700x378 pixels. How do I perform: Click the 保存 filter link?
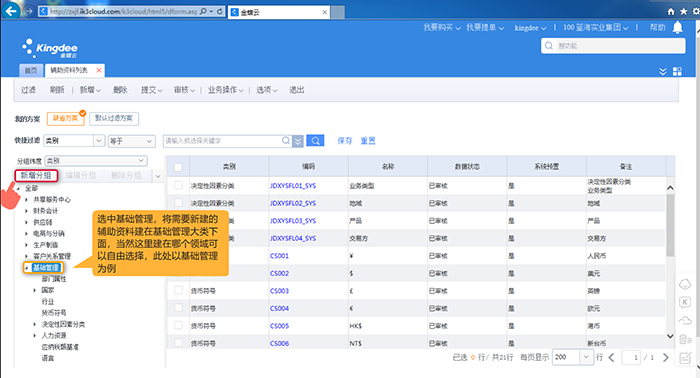point(344,141)
